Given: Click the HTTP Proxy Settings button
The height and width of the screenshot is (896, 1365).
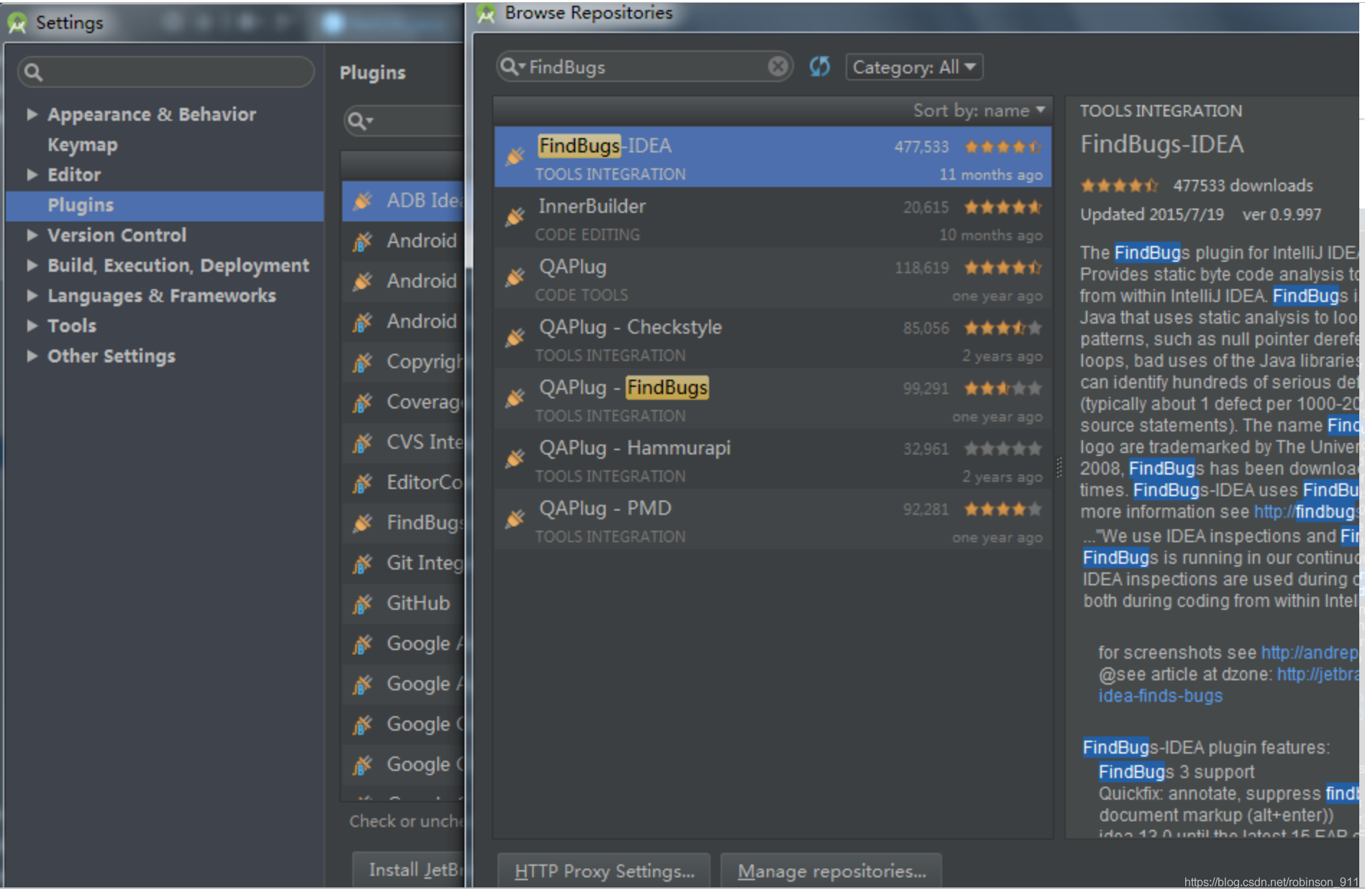Looking at the screenshot, I should (604, 871).
